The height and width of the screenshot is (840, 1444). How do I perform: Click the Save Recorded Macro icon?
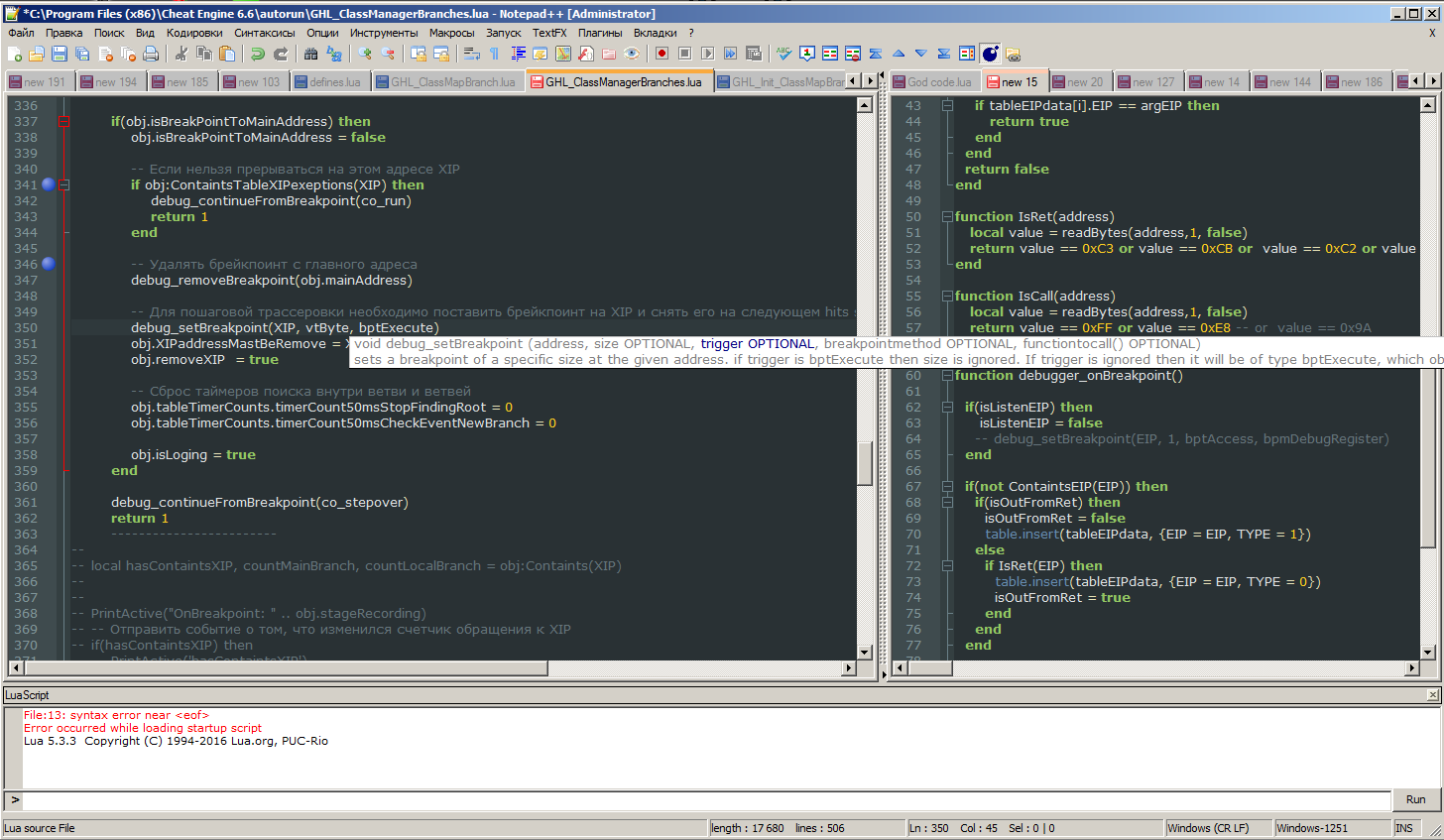754,54
